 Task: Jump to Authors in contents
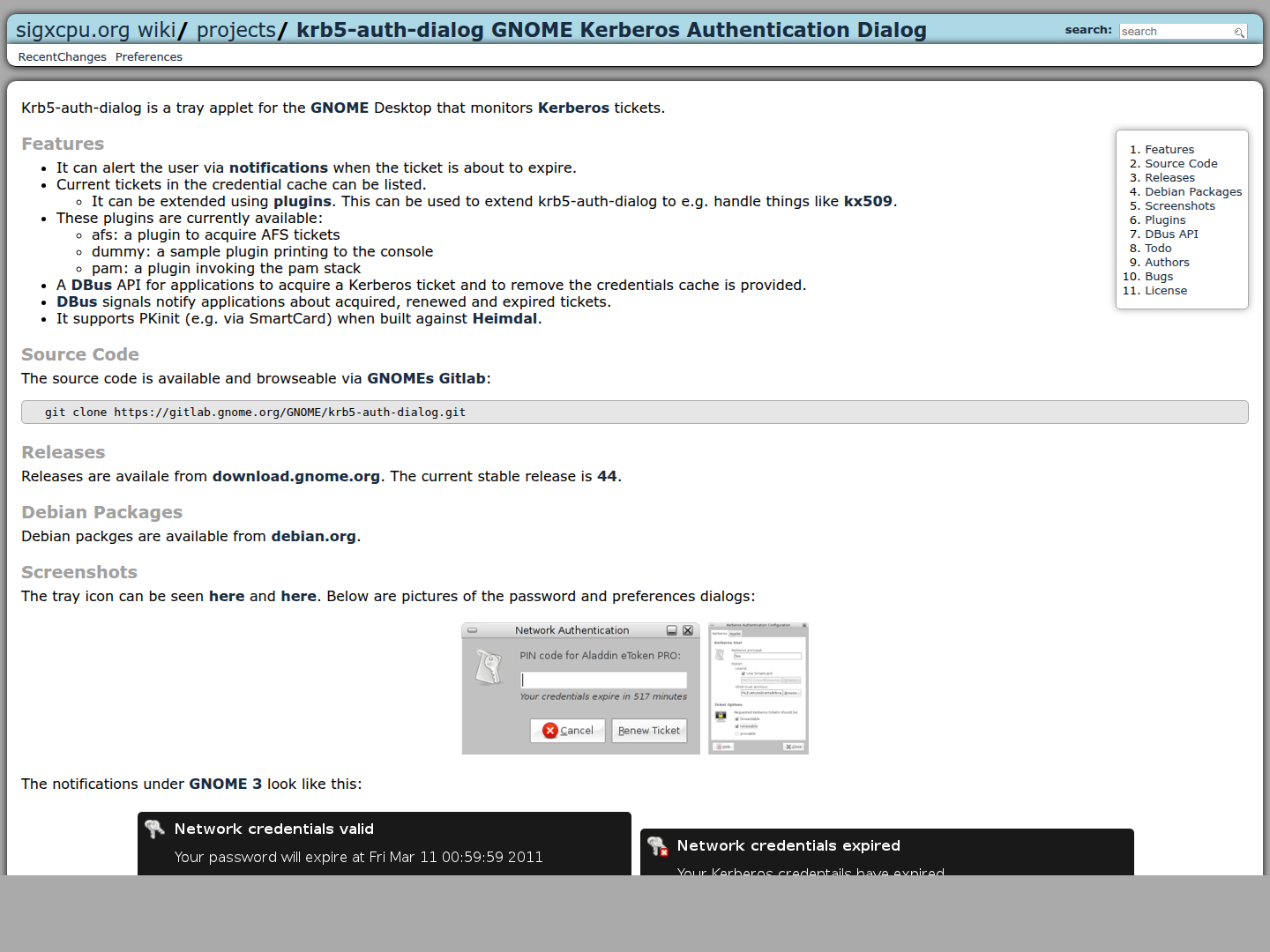tap(1167, 263)
